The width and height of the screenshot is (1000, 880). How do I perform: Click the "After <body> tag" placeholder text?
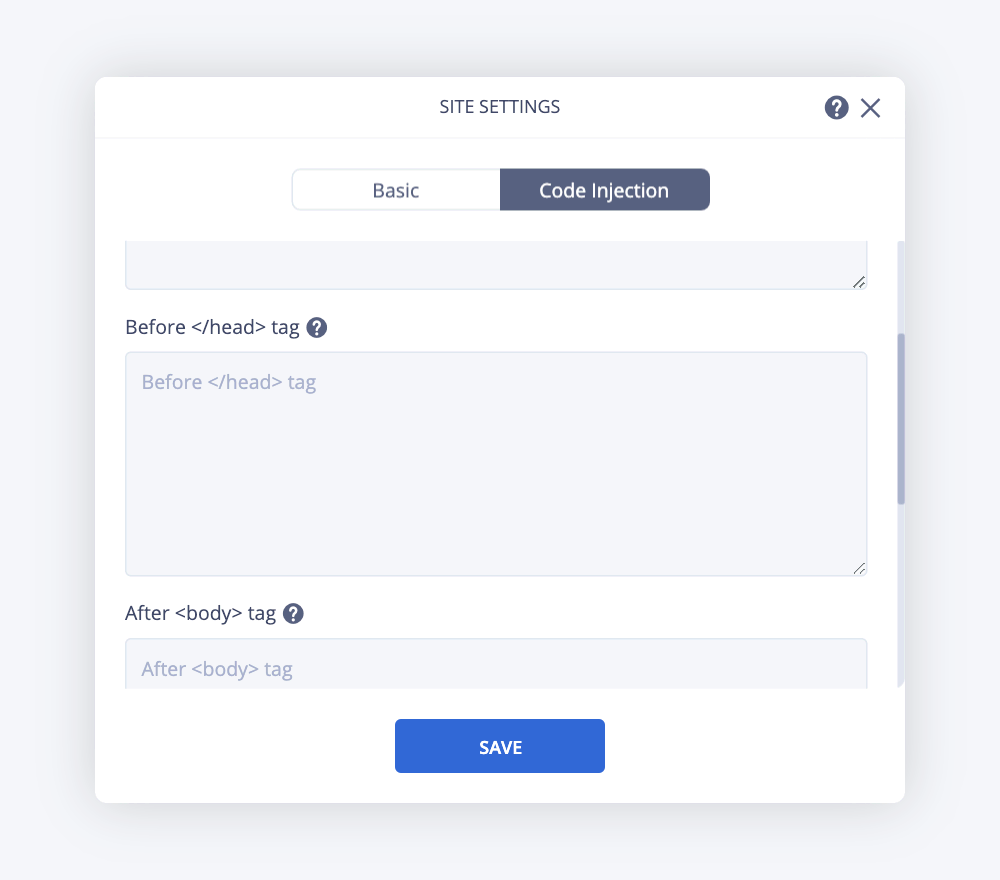tap(216, 669)
